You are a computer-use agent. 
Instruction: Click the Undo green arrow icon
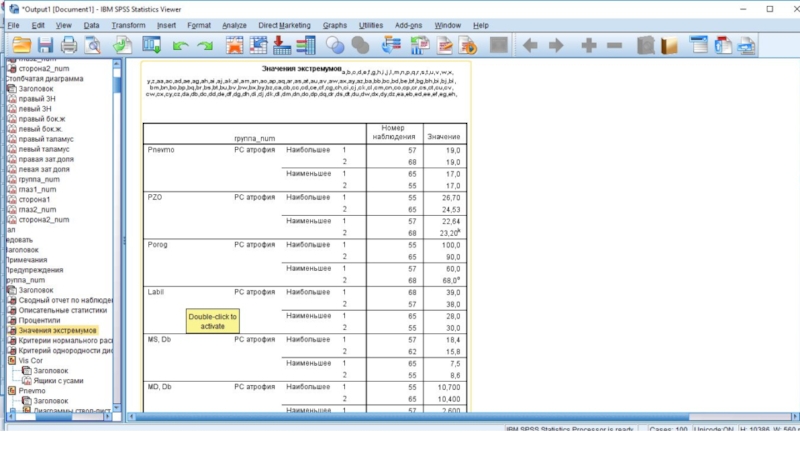[x=180, y=45]
